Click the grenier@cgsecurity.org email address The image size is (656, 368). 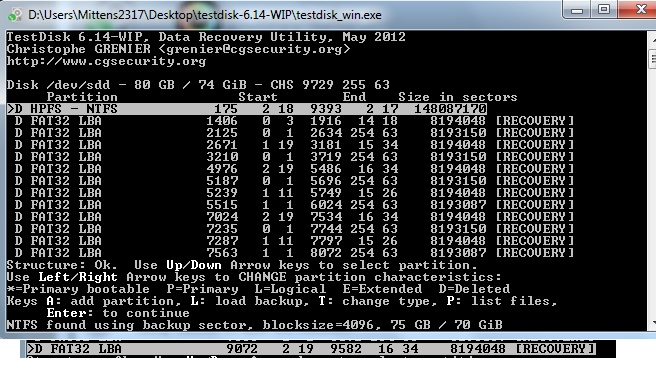pos(254,49)
